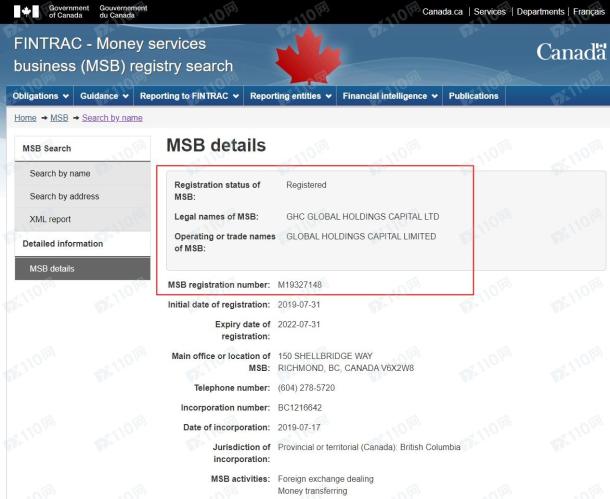This screenshot has height=499, width=610.
Task: Click the Canadian flag logo
Action: (x=26, y=11)
